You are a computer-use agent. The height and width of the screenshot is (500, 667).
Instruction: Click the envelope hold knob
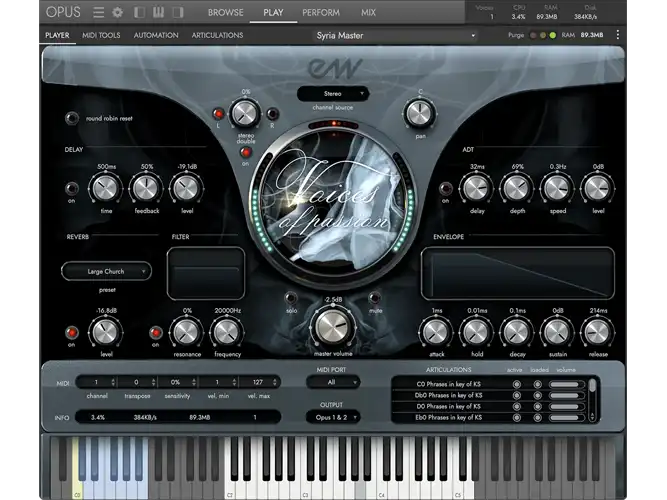tap(476, 332)
